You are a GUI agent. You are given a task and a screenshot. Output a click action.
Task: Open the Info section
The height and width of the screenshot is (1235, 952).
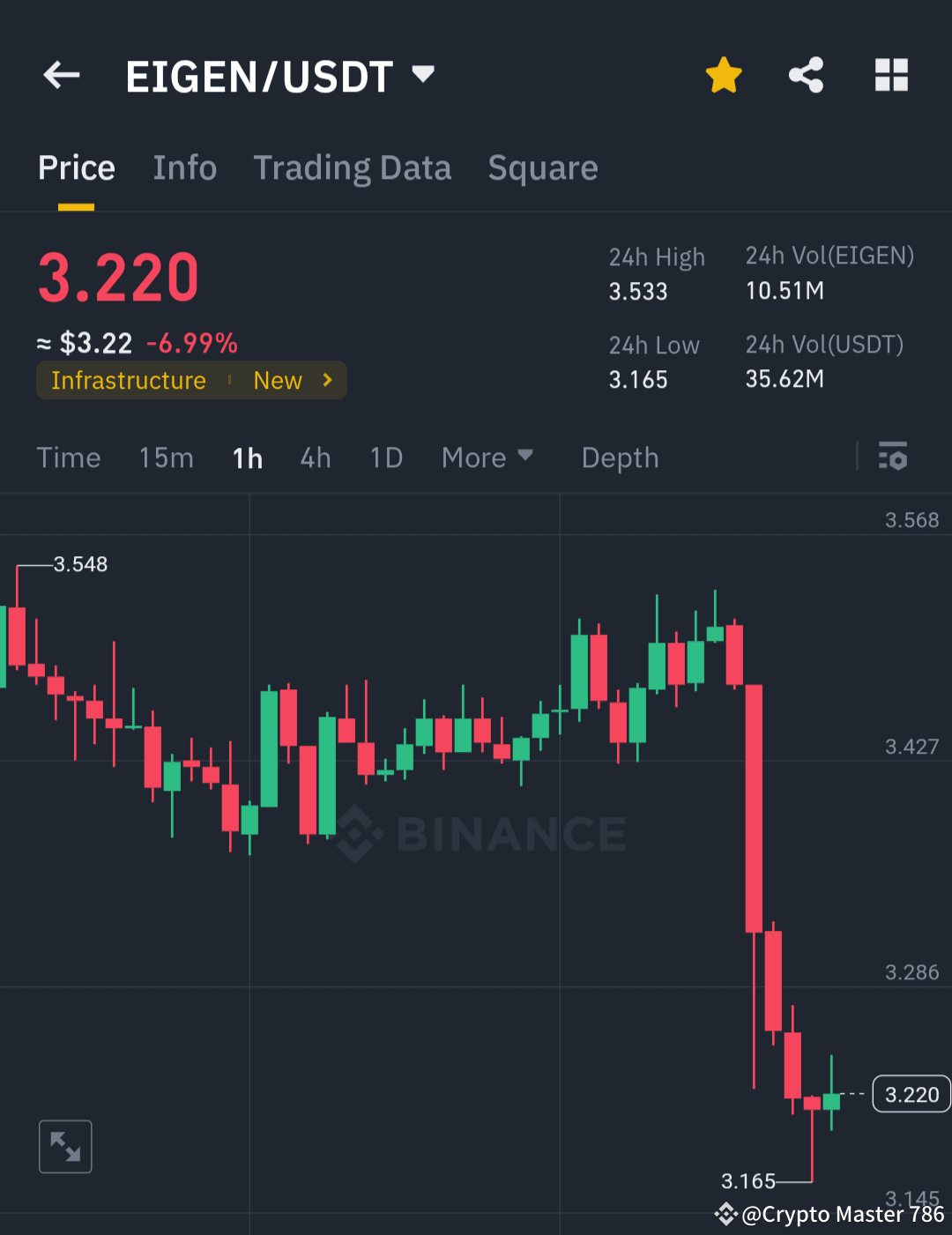coord(185,167)
